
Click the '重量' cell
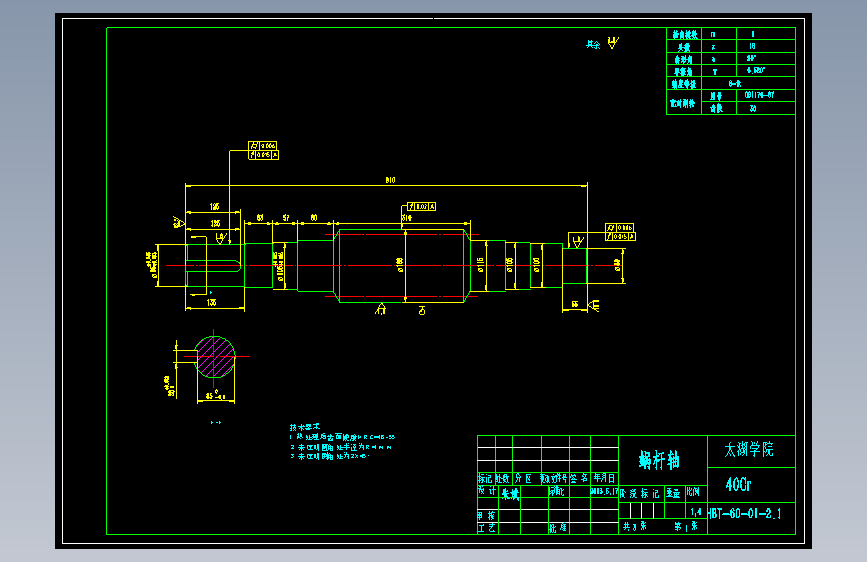point(673,493)
